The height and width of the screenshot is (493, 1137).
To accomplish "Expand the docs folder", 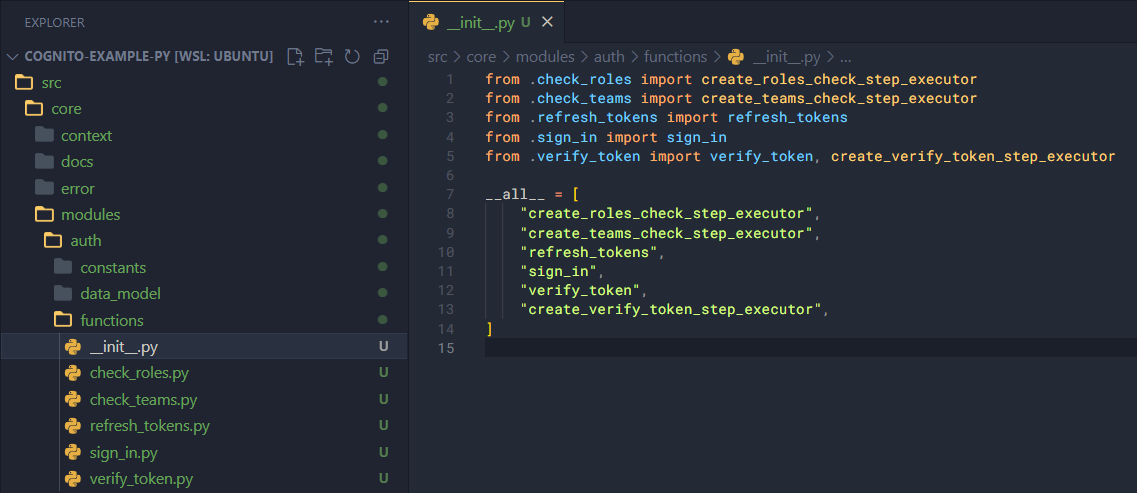I will coord(77,162).
